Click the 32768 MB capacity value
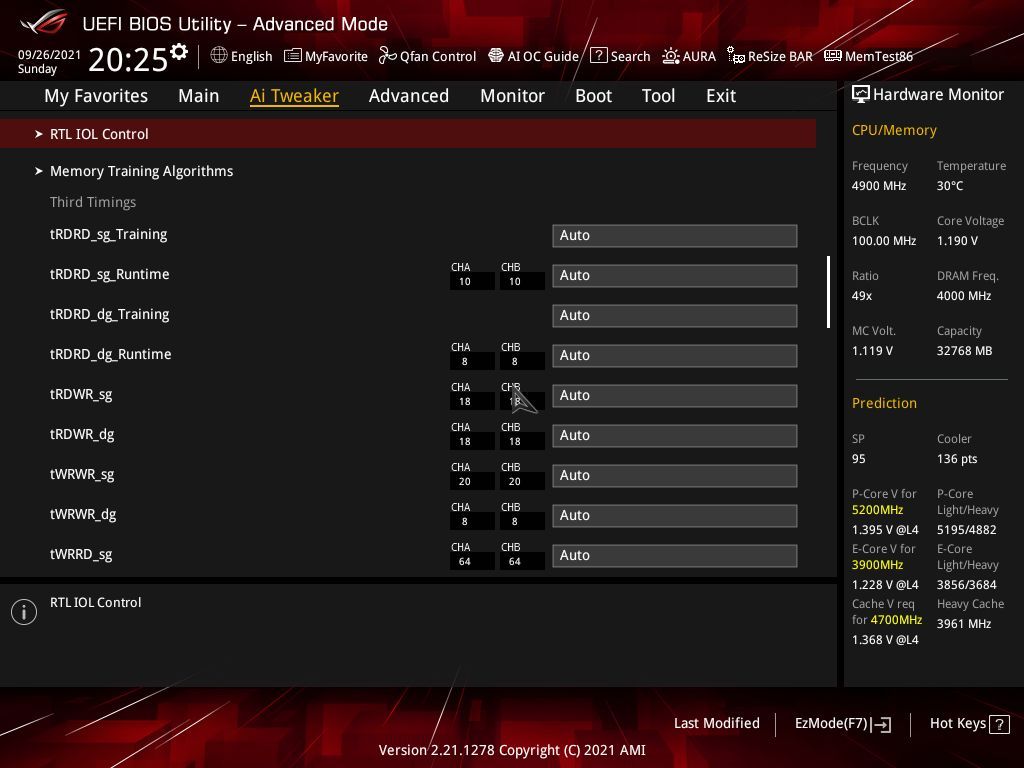This screenshot has width=1024, height=768. tap(964, 351)
